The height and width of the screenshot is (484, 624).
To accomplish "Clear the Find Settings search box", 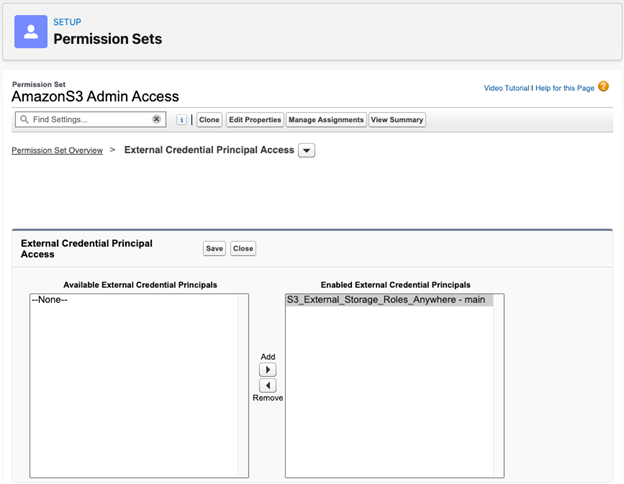I will (156, 119).
